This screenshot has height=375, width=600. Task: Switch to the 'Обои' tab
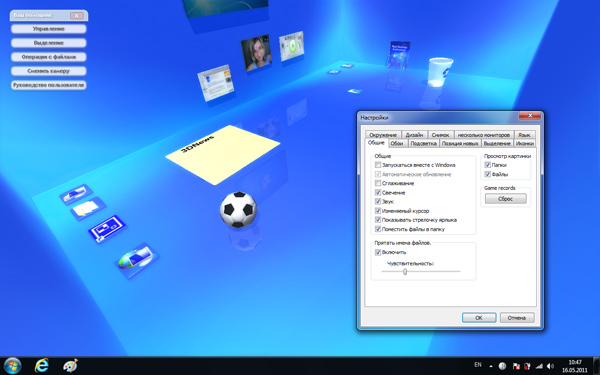pos(397,143)
